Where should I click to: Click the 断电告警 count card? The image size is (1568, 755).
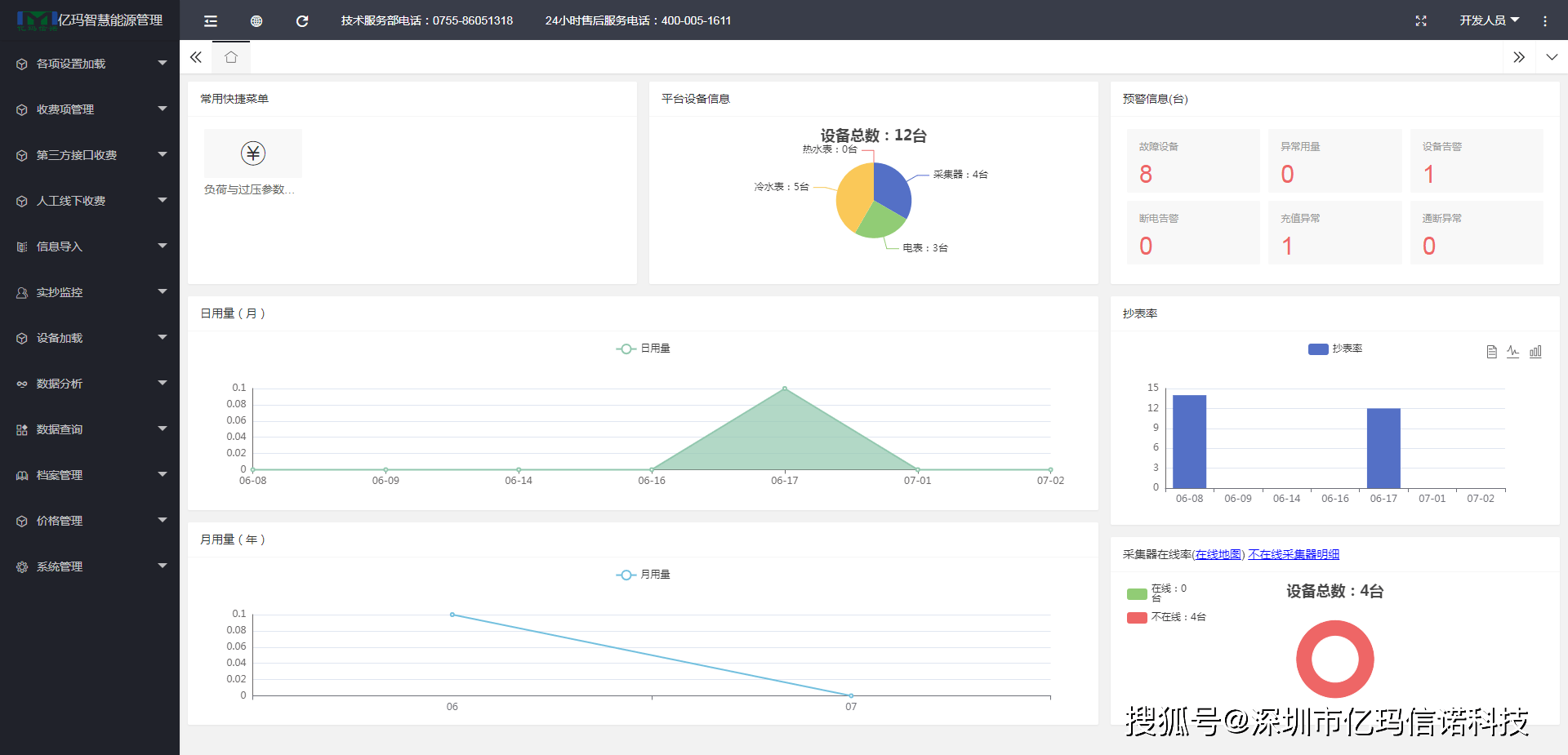coord(1193,233)
